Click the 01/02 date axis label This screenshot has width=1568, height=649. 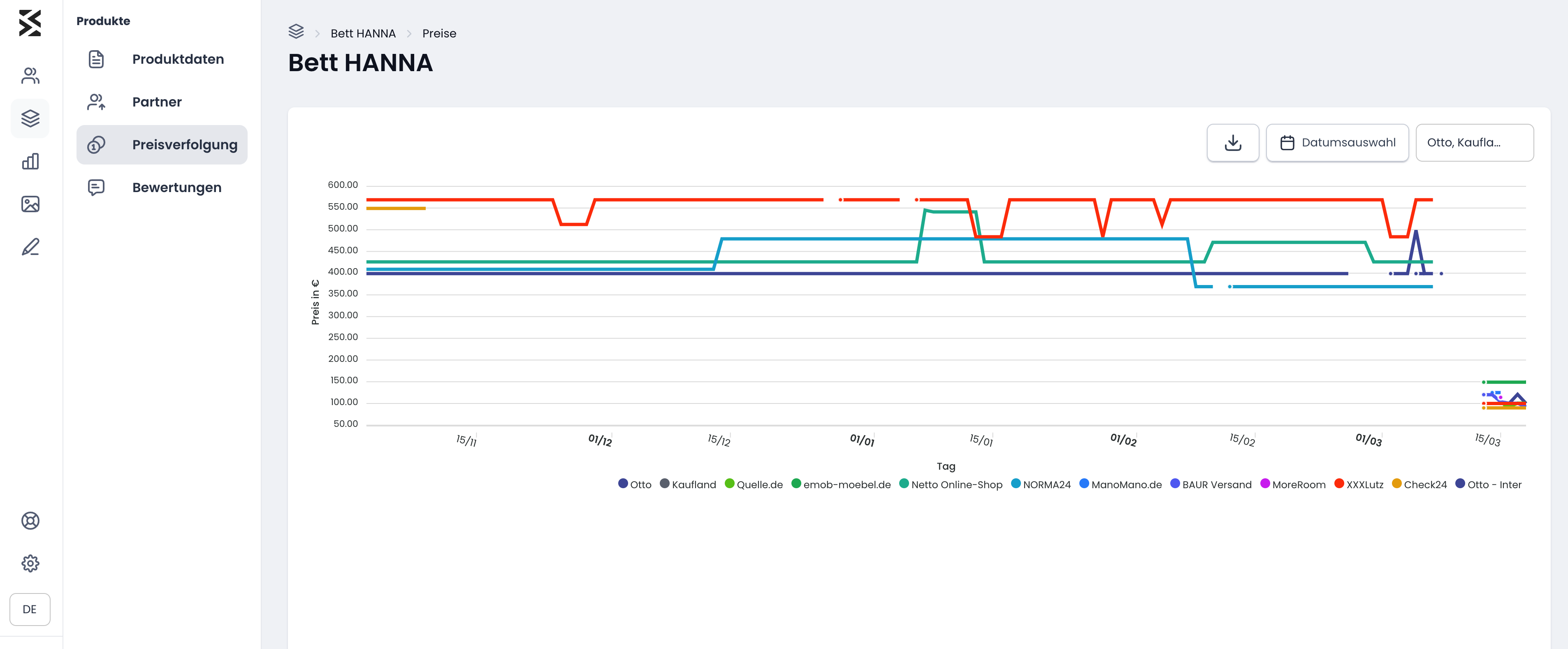click(1123, 440)
